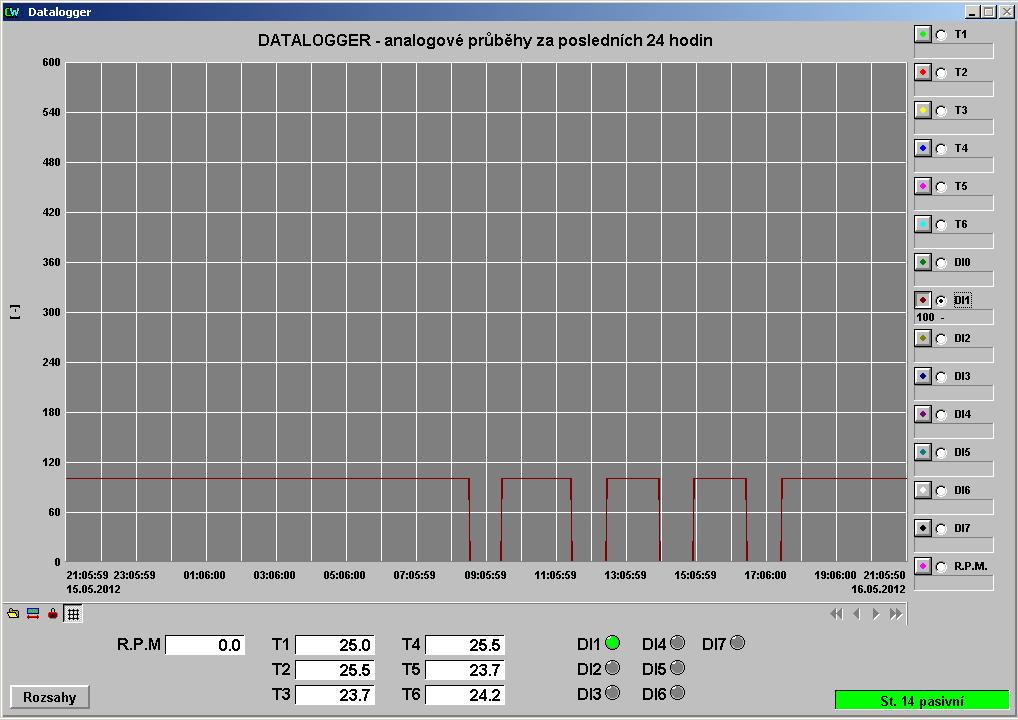The height and width of the screenshot is (720, 1018).
Task: Click the R.P.M value field
Action: [204, 646]
